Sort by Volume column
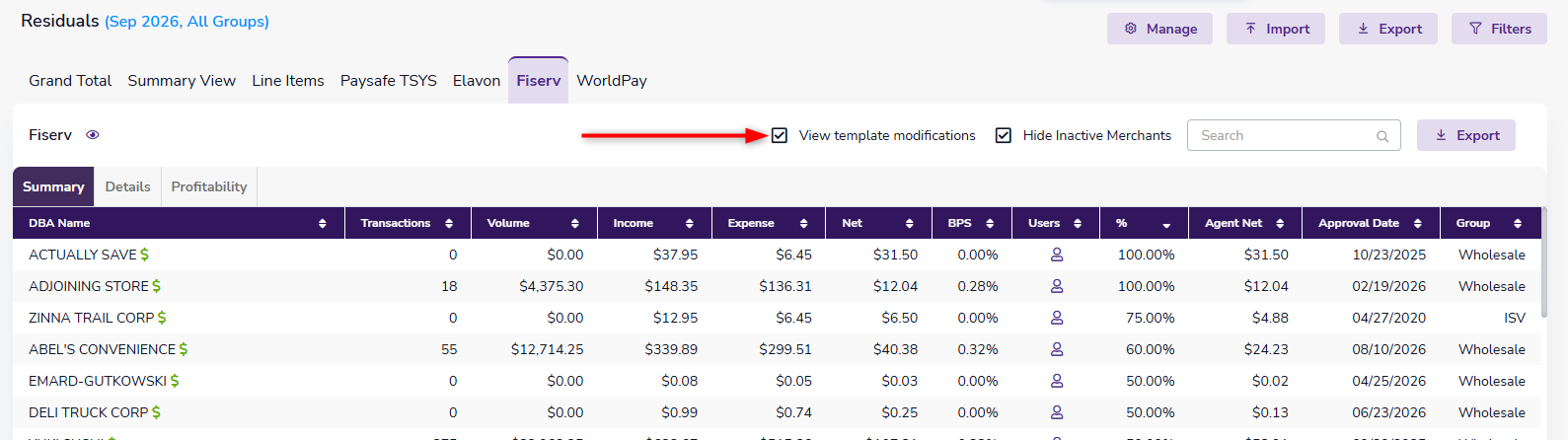The width and height of the screenshot is (1568, 440). [575, 224]
